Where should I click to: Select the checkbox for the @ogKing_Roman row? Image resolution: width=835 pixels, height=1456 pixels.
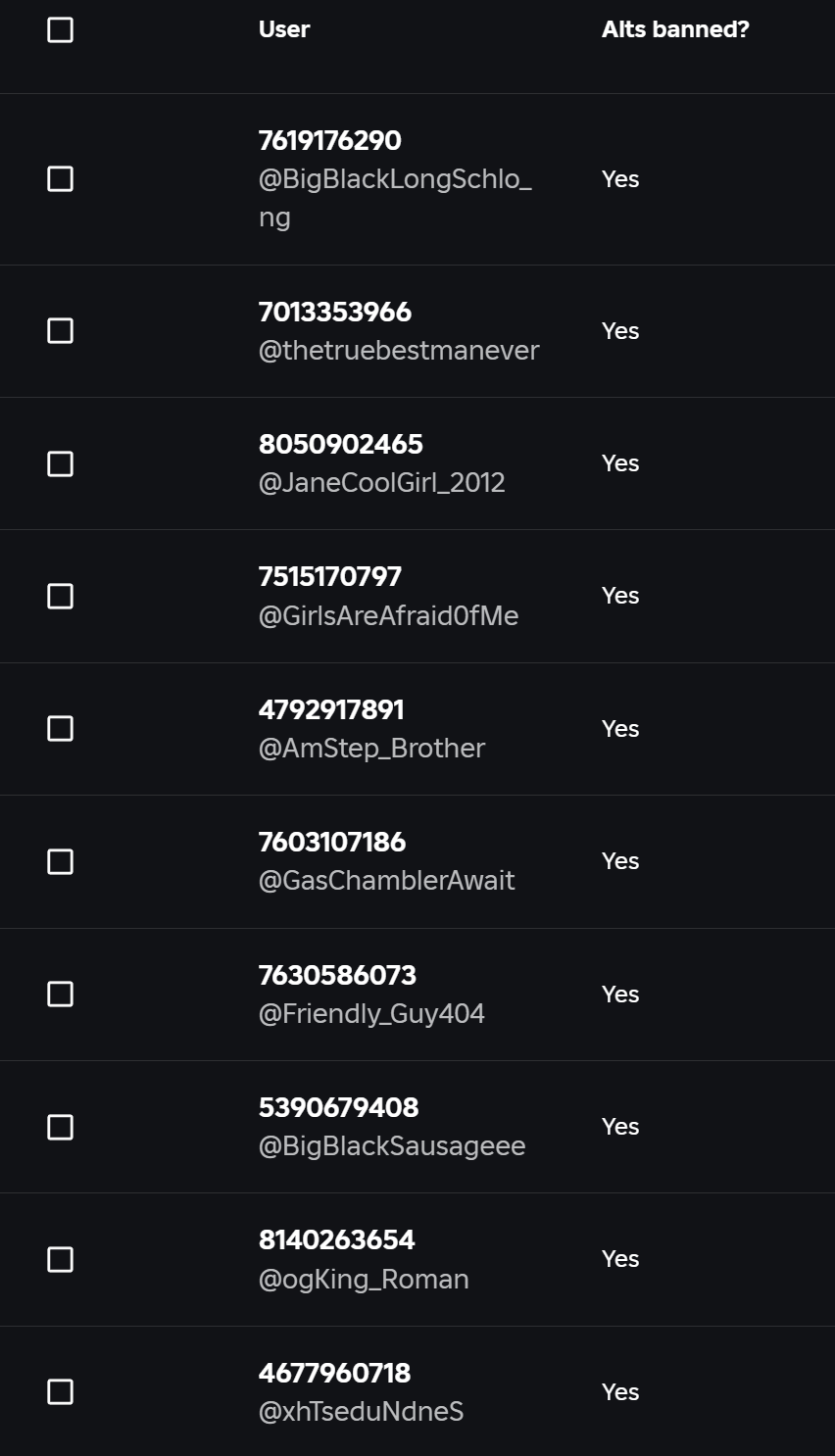pyautogui.click(x=61, y=1259)
